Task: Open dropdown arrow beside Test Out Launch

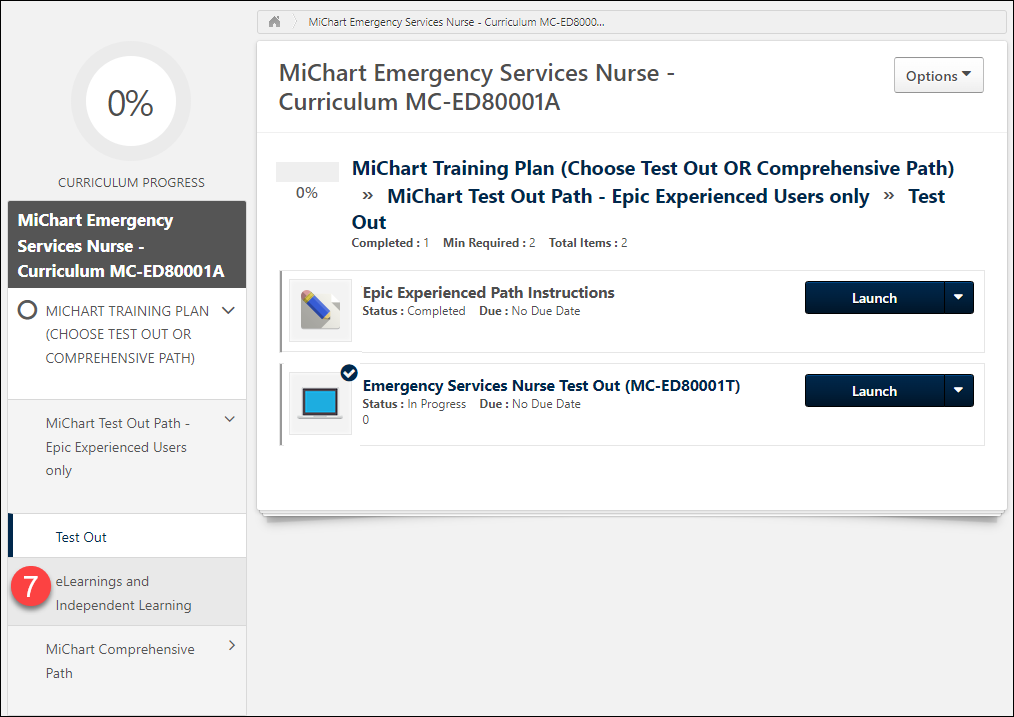Action: (x=959, y=391)
